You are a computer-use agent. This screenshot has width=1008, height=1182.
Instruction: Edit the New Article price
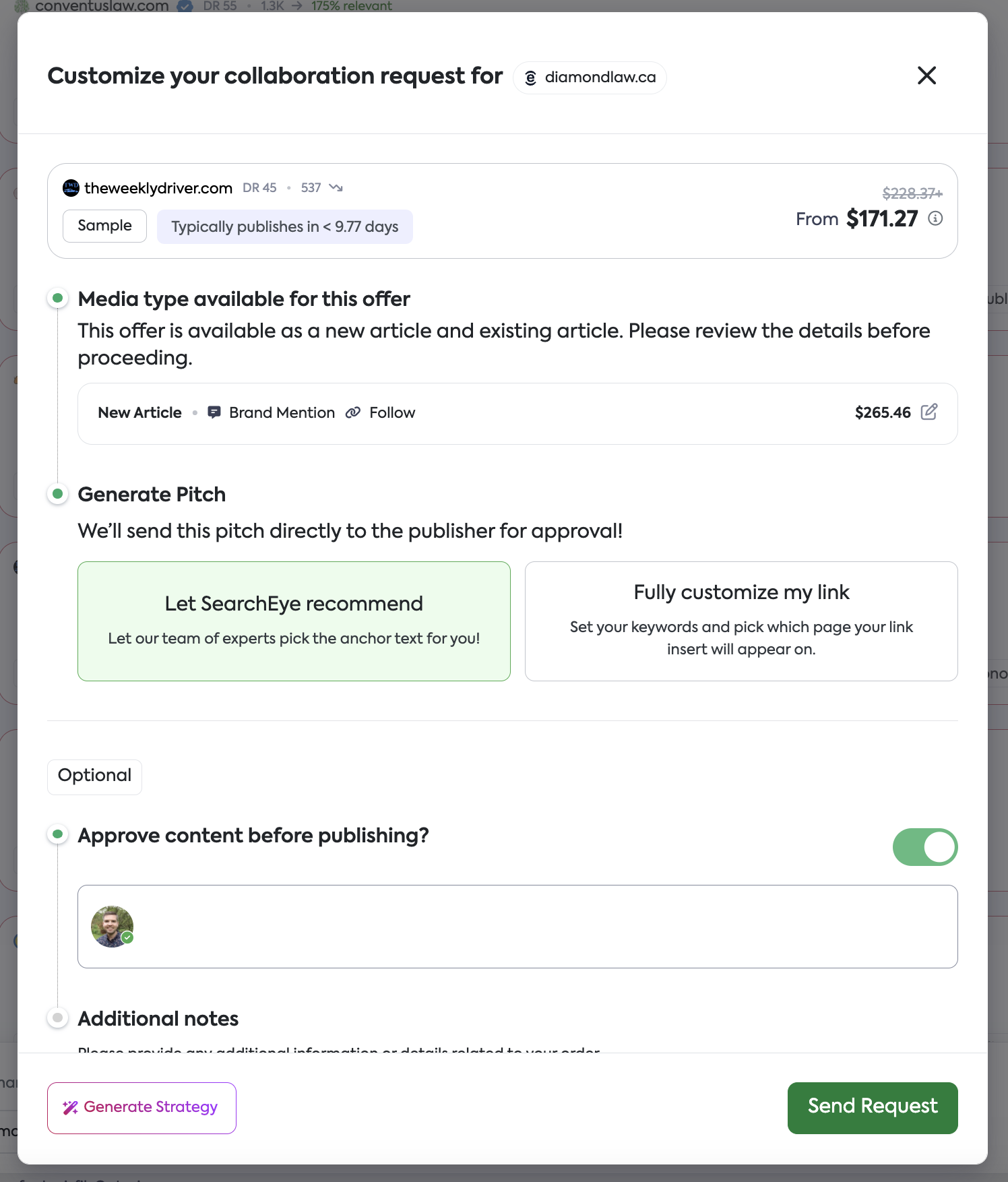tap(929, 412)
